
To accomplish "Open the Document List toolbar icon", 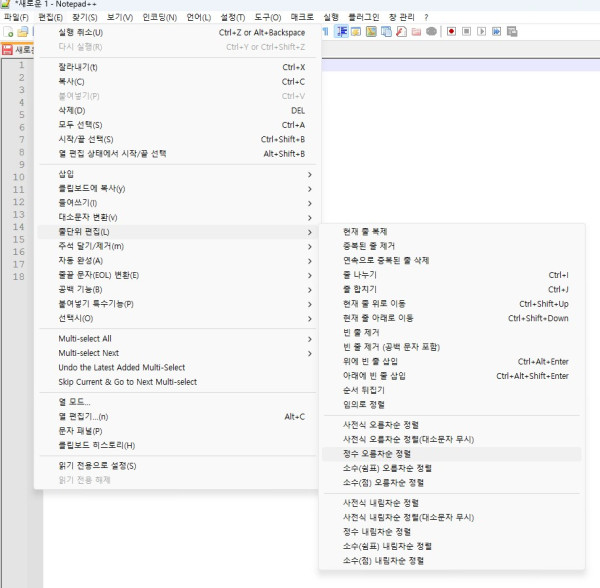I will [x=386, y=31].
